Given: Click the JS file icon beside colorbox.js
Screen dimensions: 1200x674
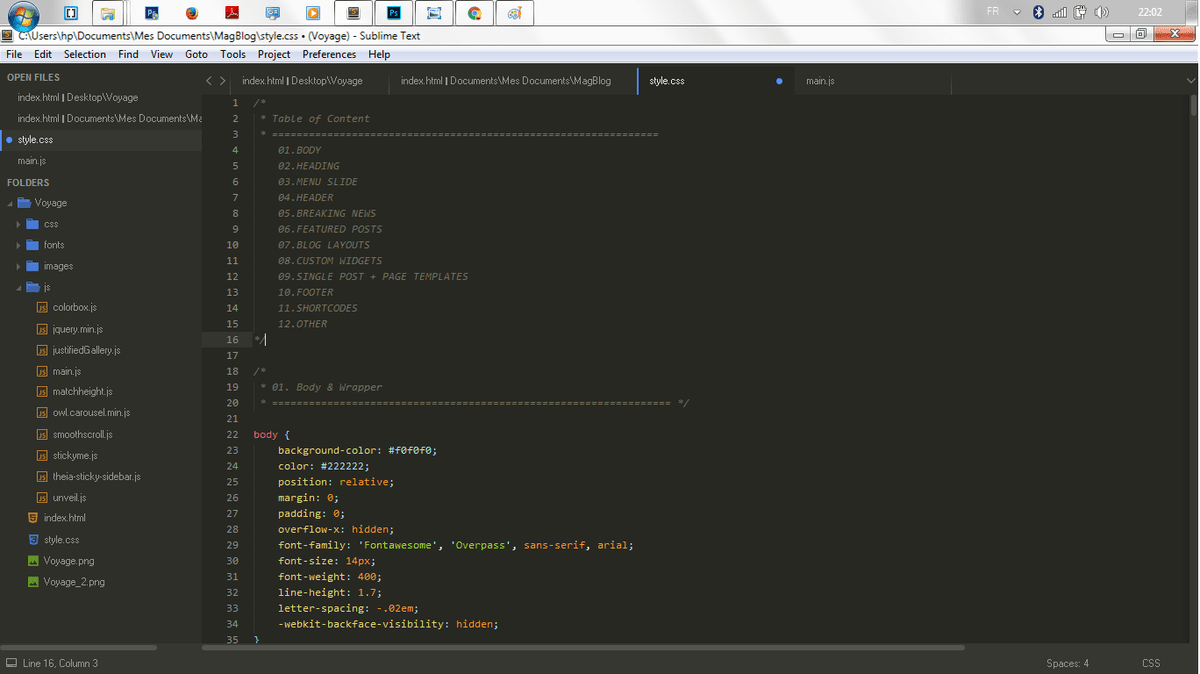Looking at the screenshot, I should [x=42, y=308].
